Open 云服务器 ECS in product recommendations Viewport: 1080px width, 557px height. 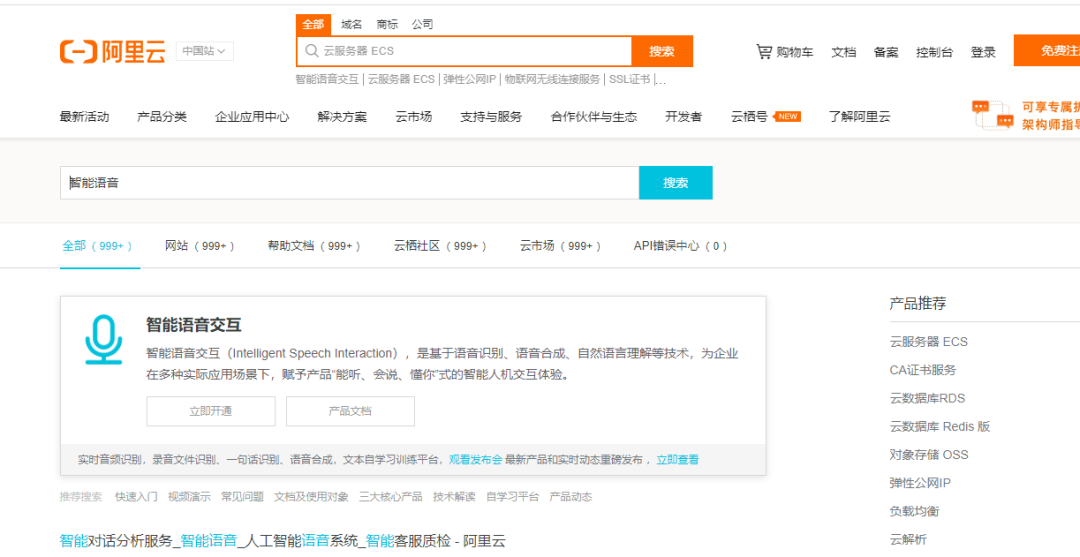tap(928, 341)
